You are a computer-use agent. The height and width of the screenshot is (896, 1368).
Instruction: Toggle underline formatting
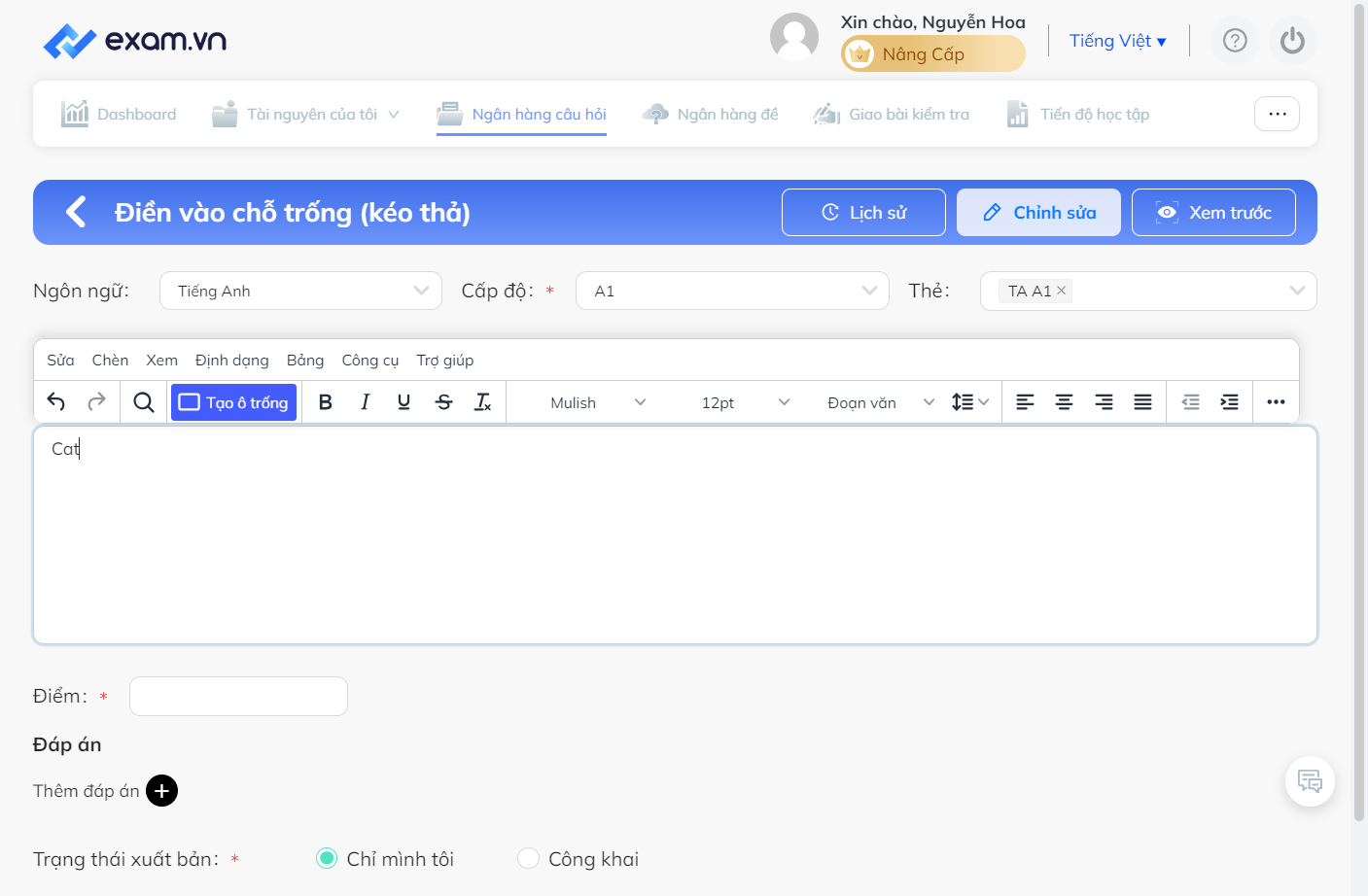coord(404,402)
